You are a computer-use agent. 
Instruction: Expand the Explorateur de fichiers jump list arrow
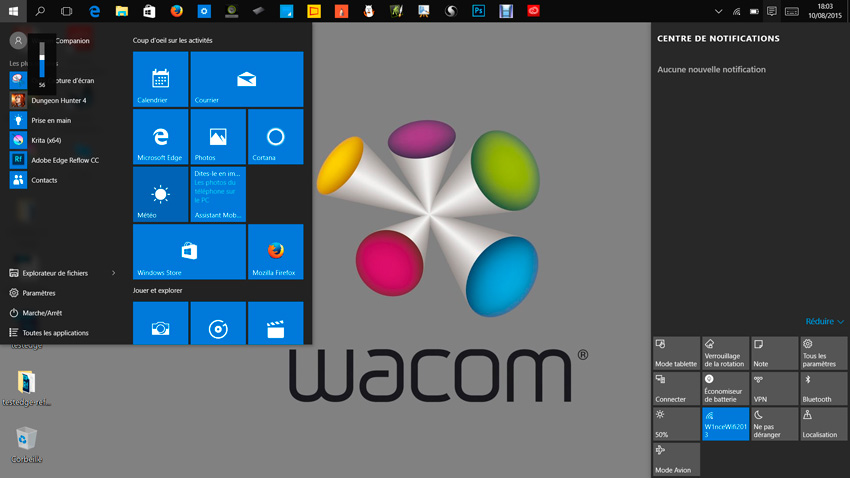click(x=113, y=273)
